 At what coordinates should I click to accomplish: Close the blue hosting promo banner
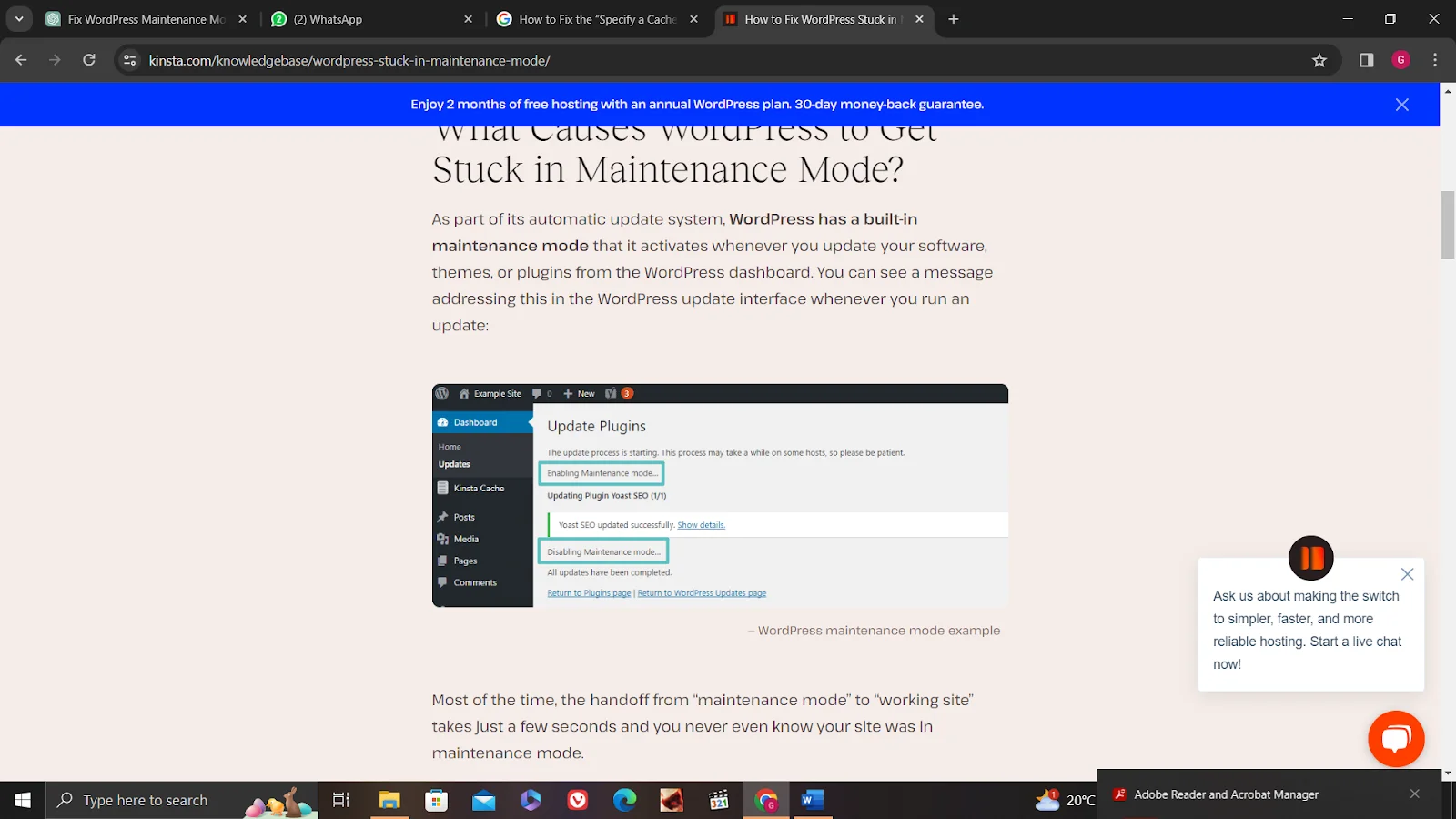[x=1401, y=105]
